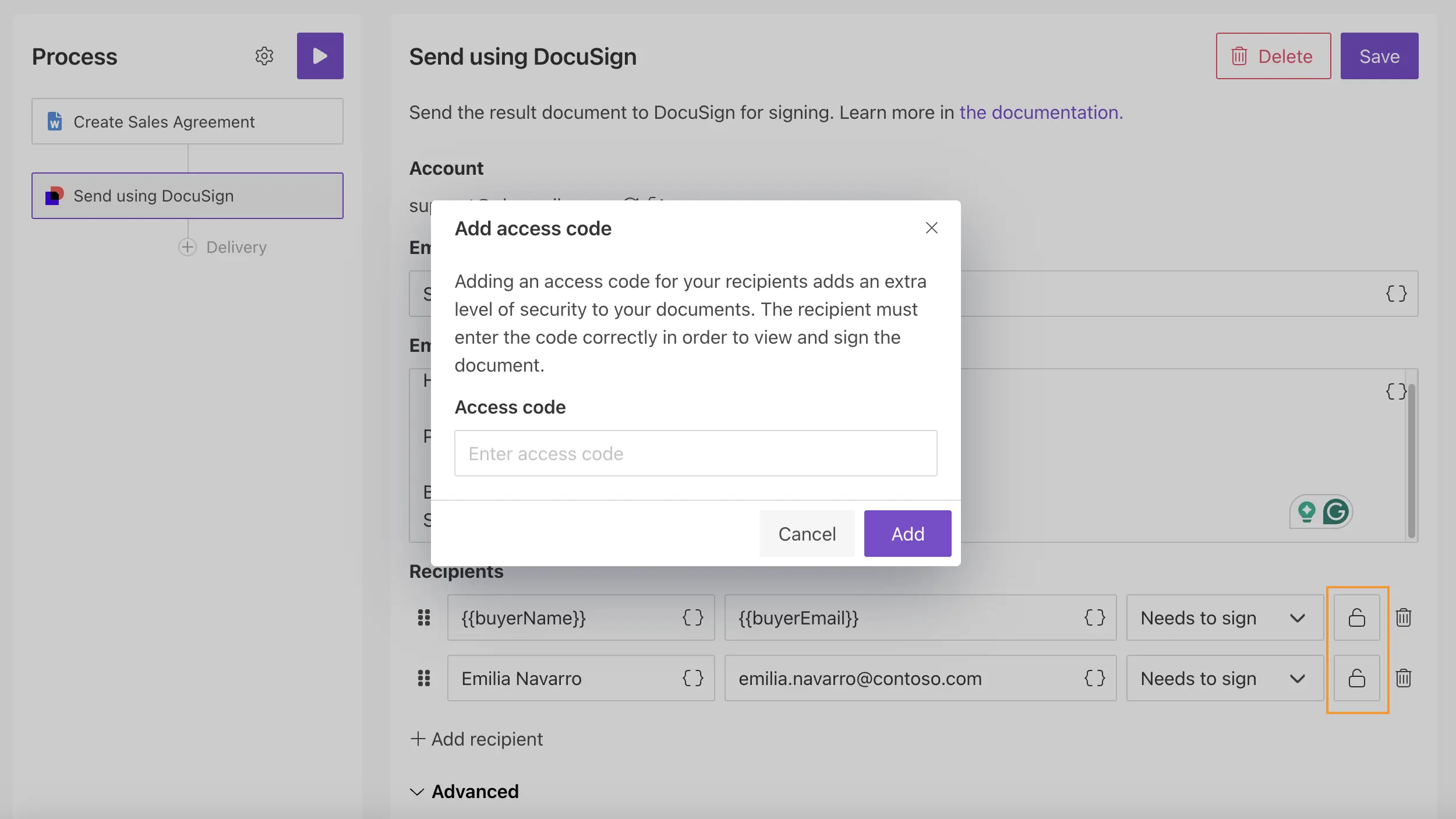Screen dimensions: 1456x819
Task: Insert a token in the Emilia Navarro name field
Action: click(693, 678)
